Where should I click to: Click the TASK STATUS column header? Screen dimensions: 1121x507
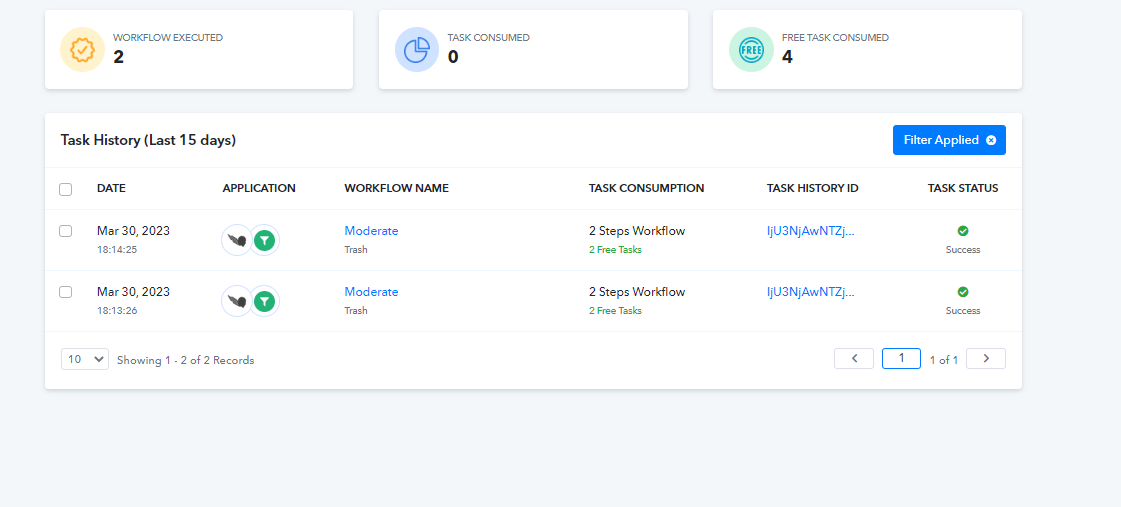pos(963,189)
